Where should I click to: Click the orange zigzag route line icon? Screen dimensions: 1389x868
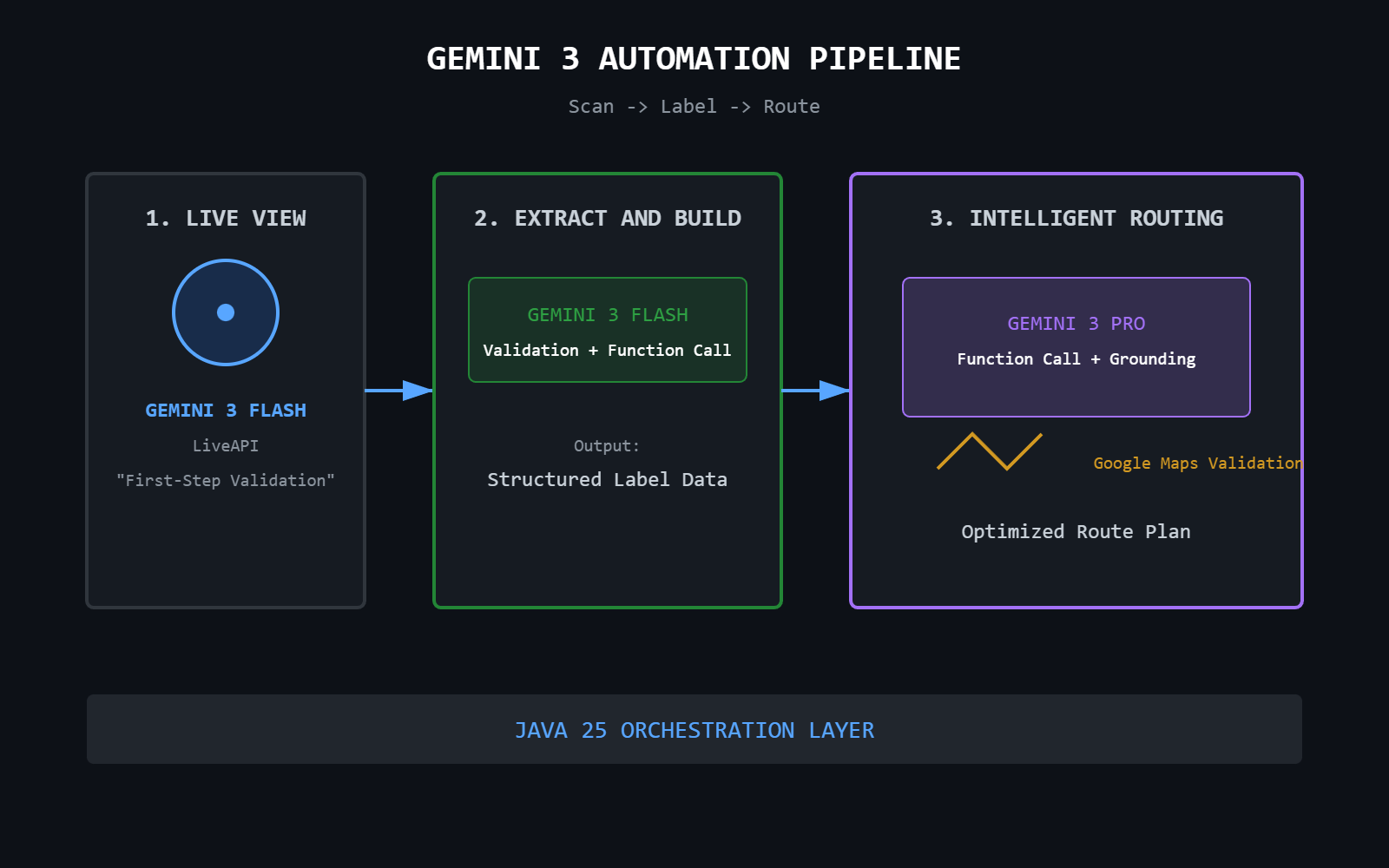click(990, 451)
